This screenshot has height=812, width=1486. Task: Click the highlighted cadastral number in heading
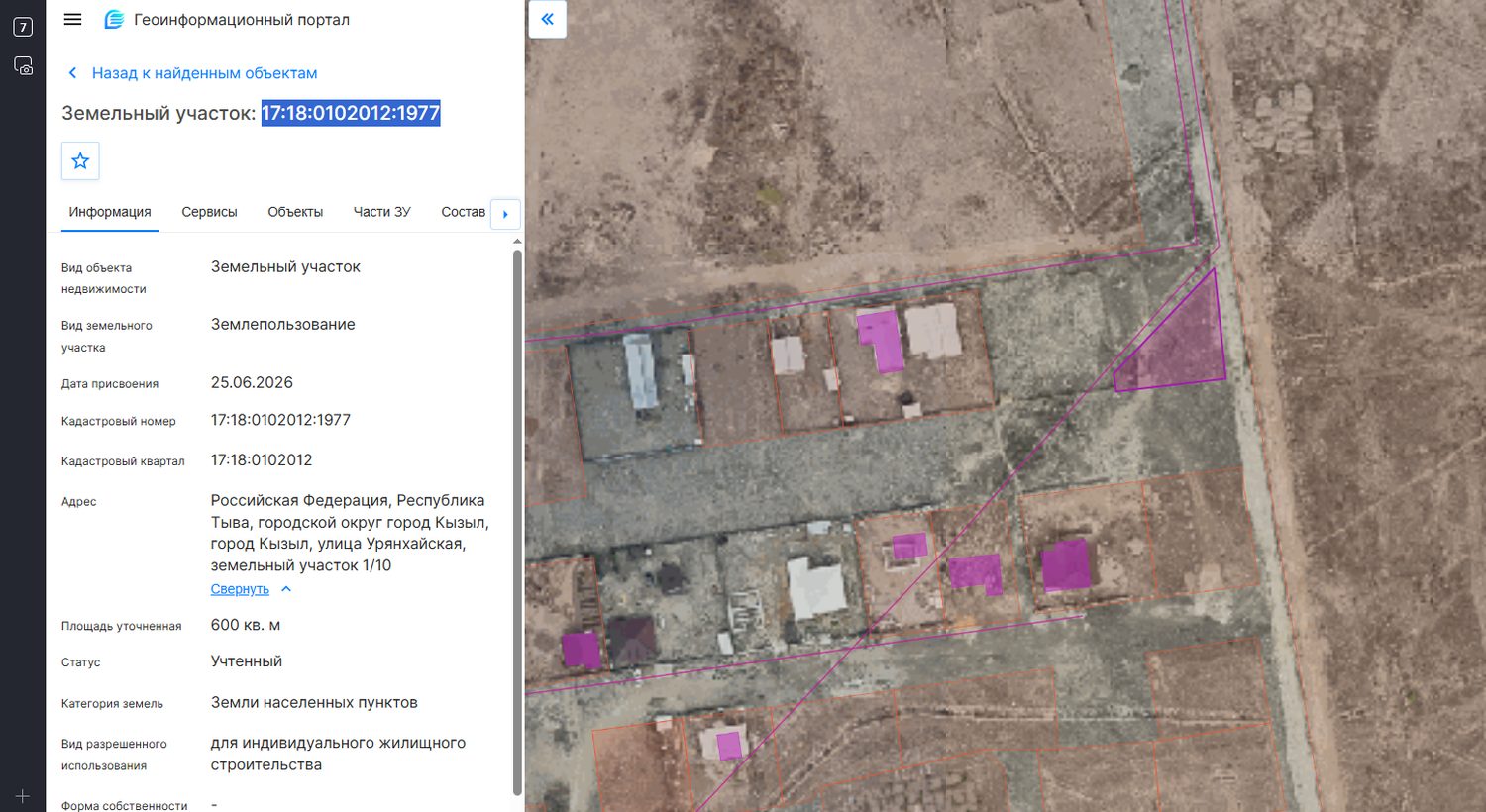351,113
